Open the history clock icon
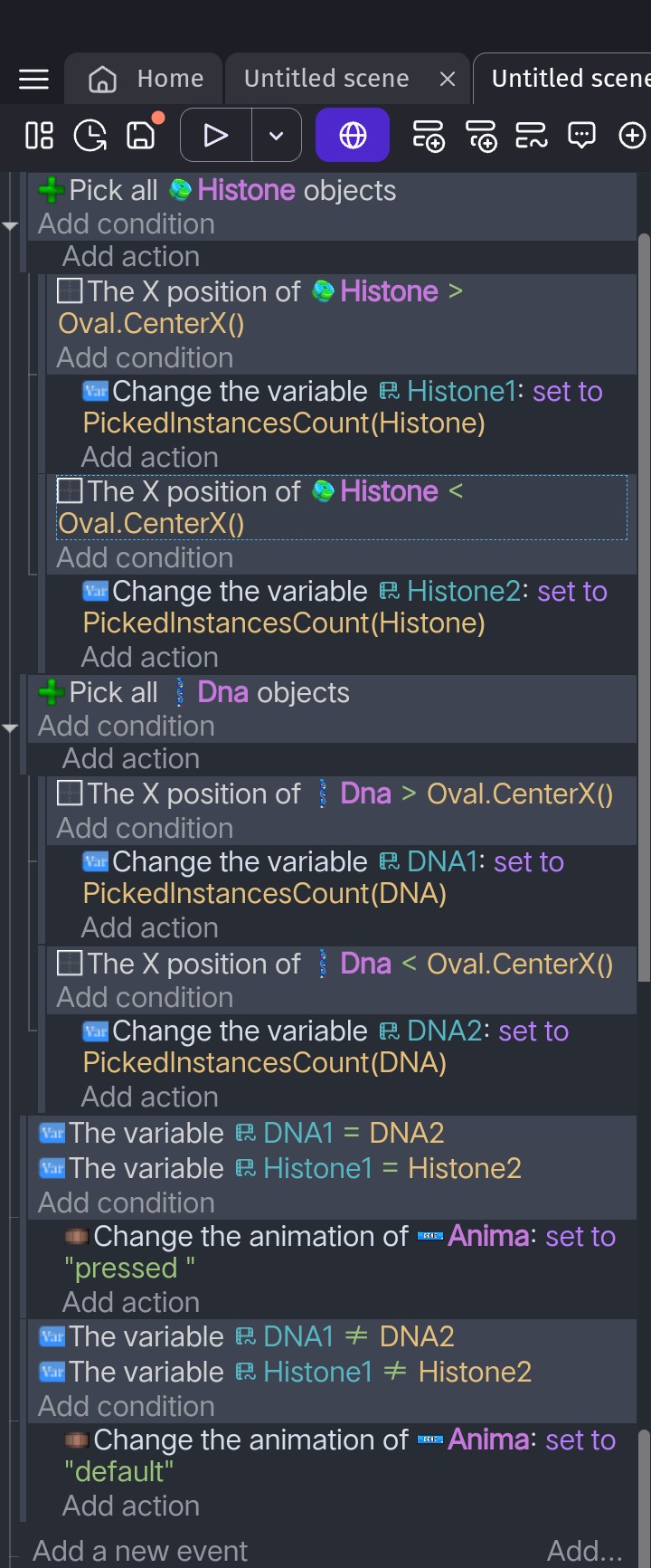This screenshot has width=651, height=1568. pyautogui.click(x=90, y=136)
